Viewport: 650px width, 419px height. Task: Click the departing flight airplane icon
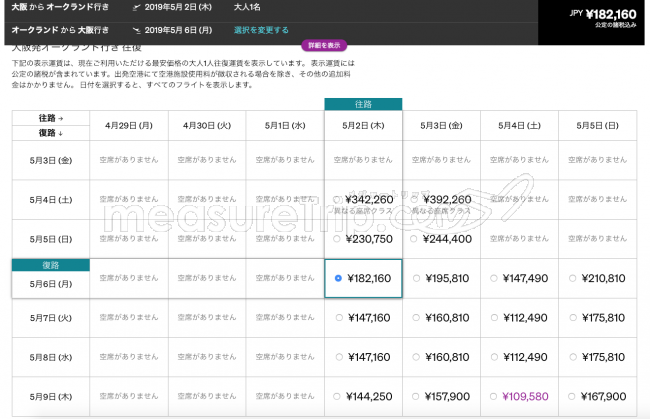coord(136,7)
